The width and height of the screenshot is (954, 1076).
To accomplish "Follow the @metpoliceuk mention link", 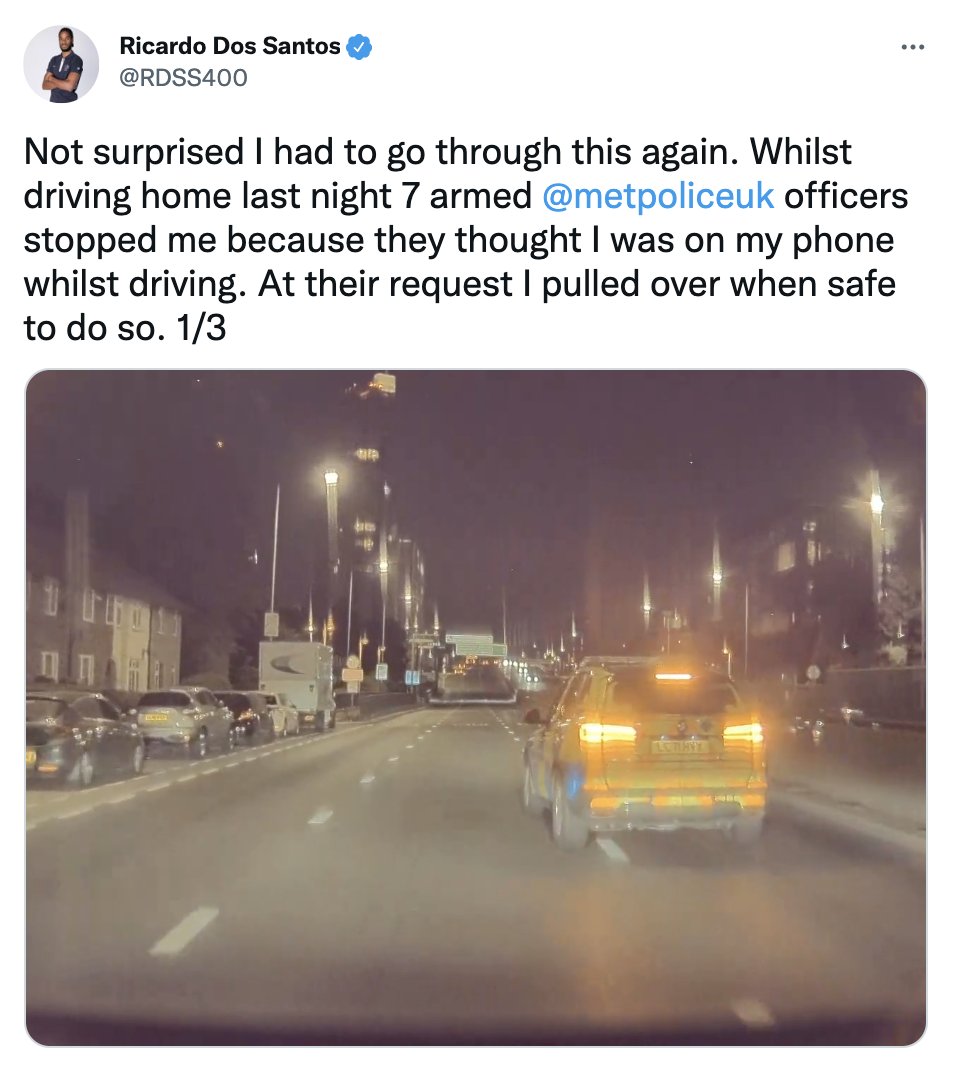I will click(x=659, y=196).
